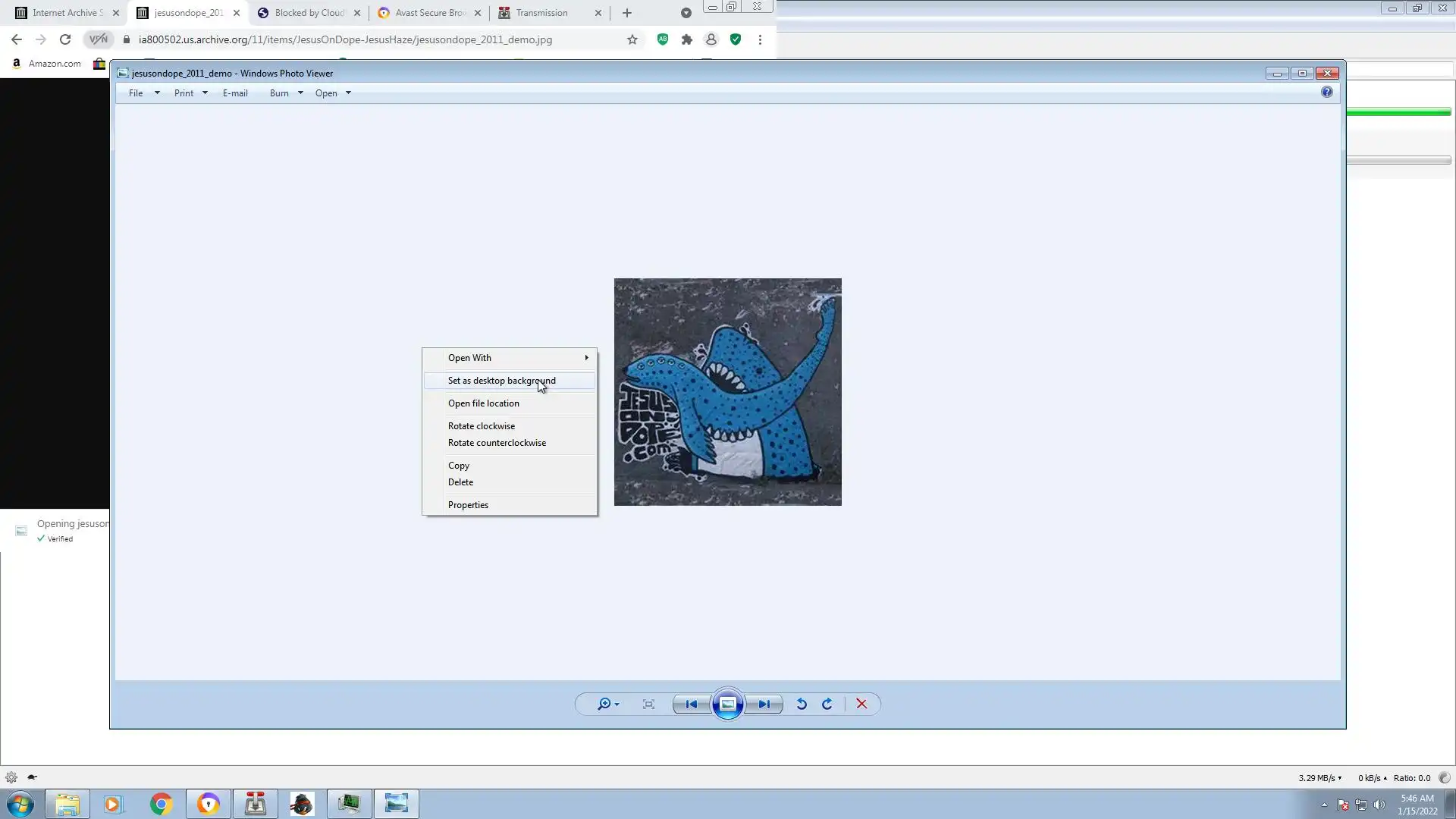Click the E-mail toolbar button
1456x819 pixels.
[x=235, y=93]
